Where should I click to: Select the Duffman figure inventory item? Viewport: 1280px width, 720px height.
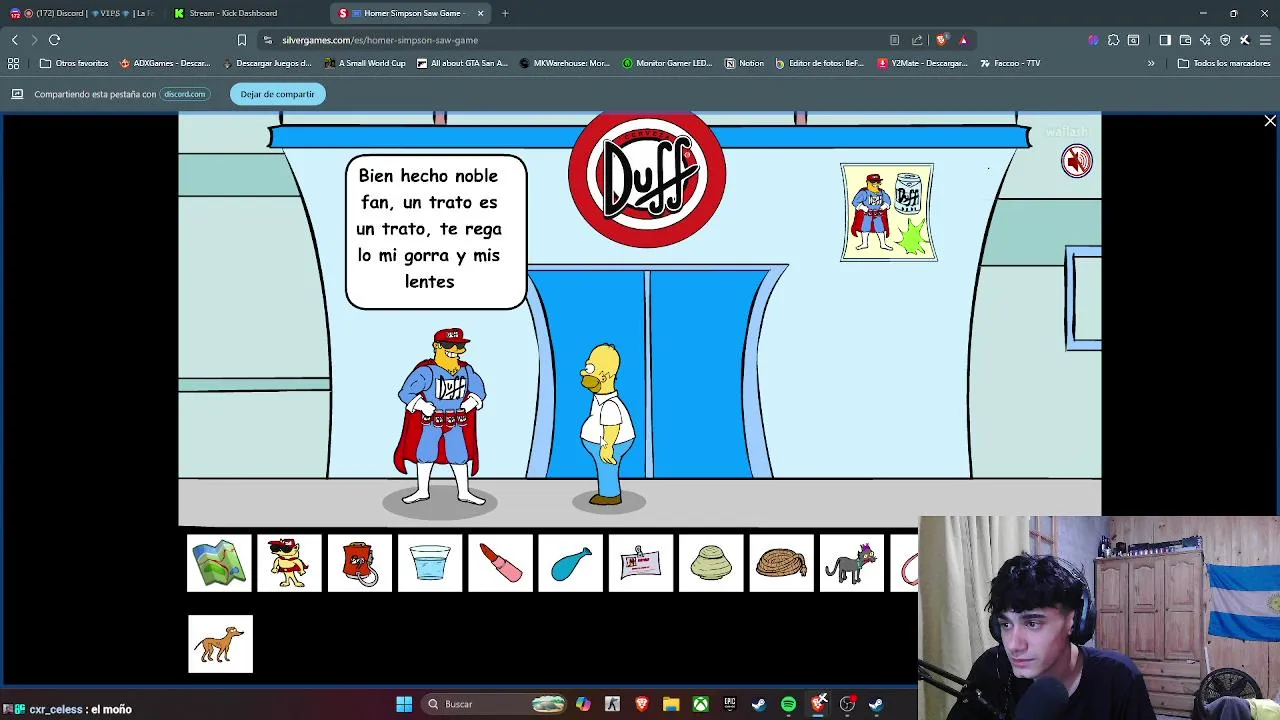290,563
